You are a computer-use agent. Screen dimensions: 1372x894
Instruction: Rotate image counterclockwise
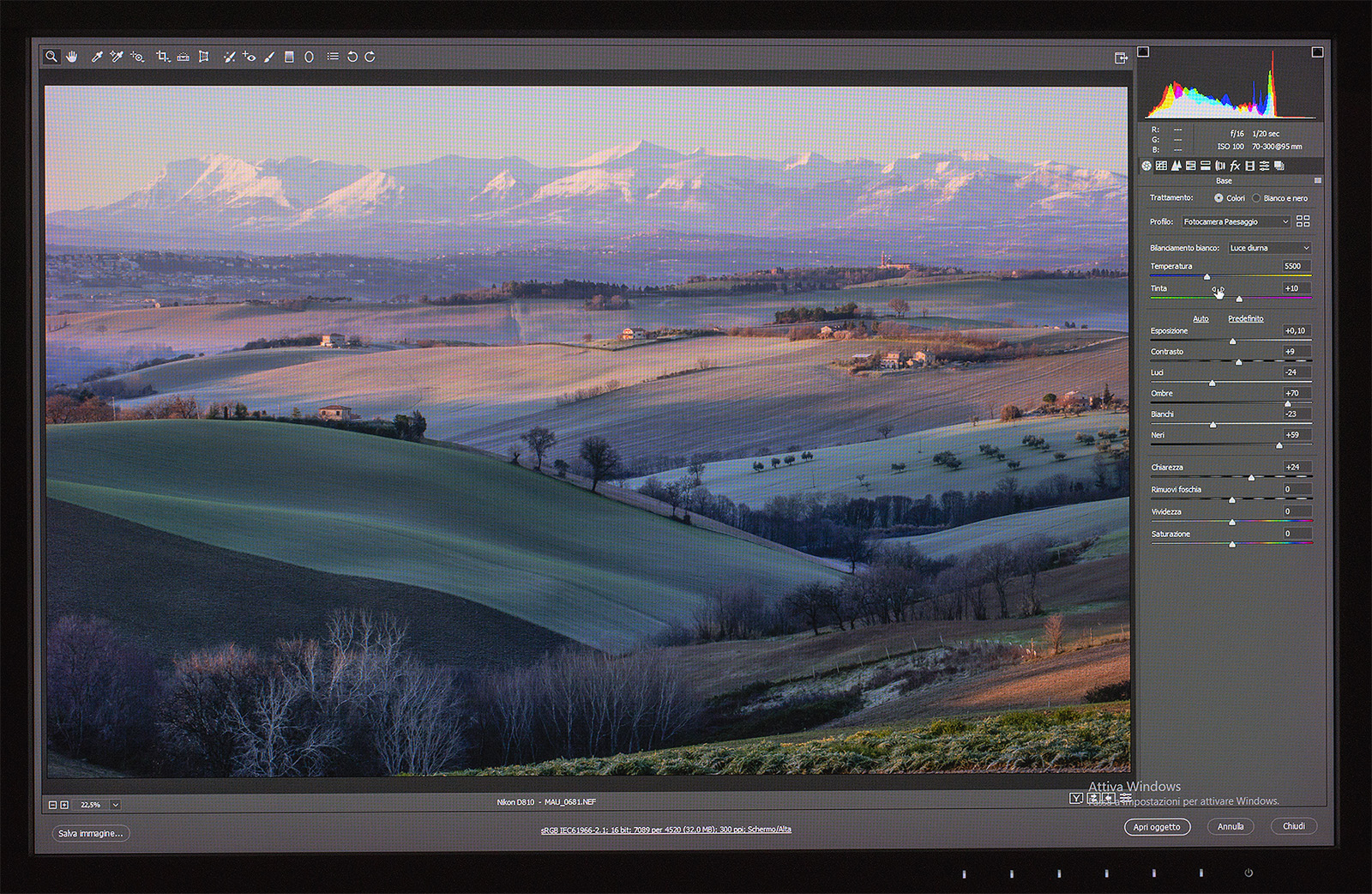pyautogui.click(x=352, y=57)
